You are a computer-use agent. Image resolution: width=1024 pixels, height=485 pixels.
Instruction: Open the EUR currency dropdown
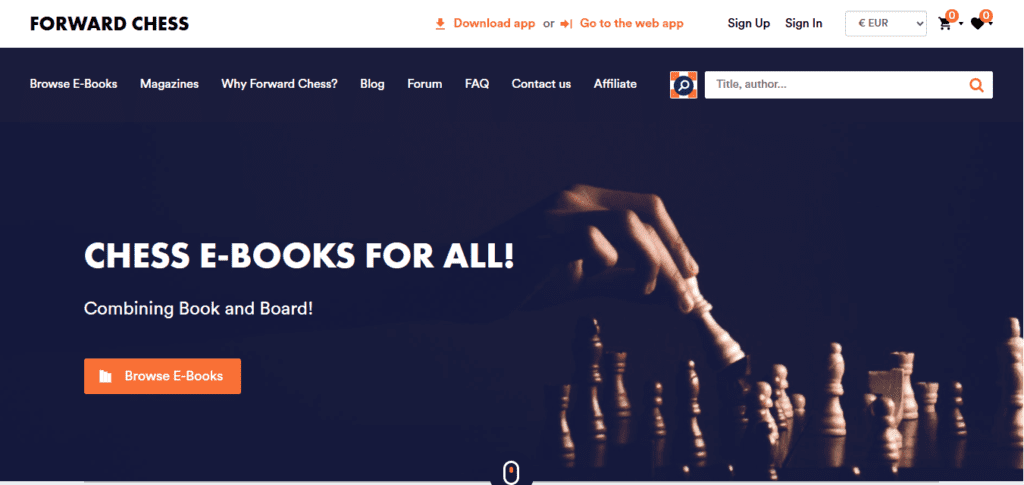[x=886, y=23]
